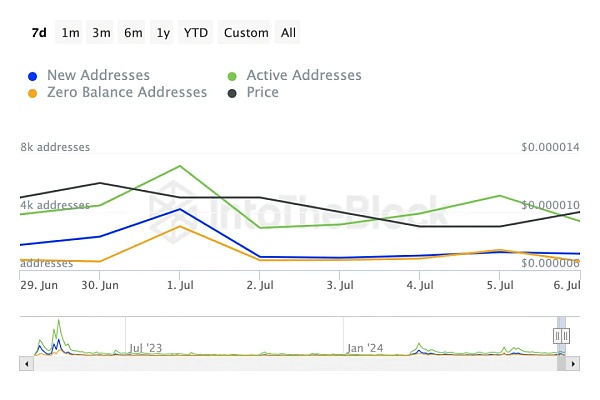Toggle the Active Addresses series label

(304, 75)
